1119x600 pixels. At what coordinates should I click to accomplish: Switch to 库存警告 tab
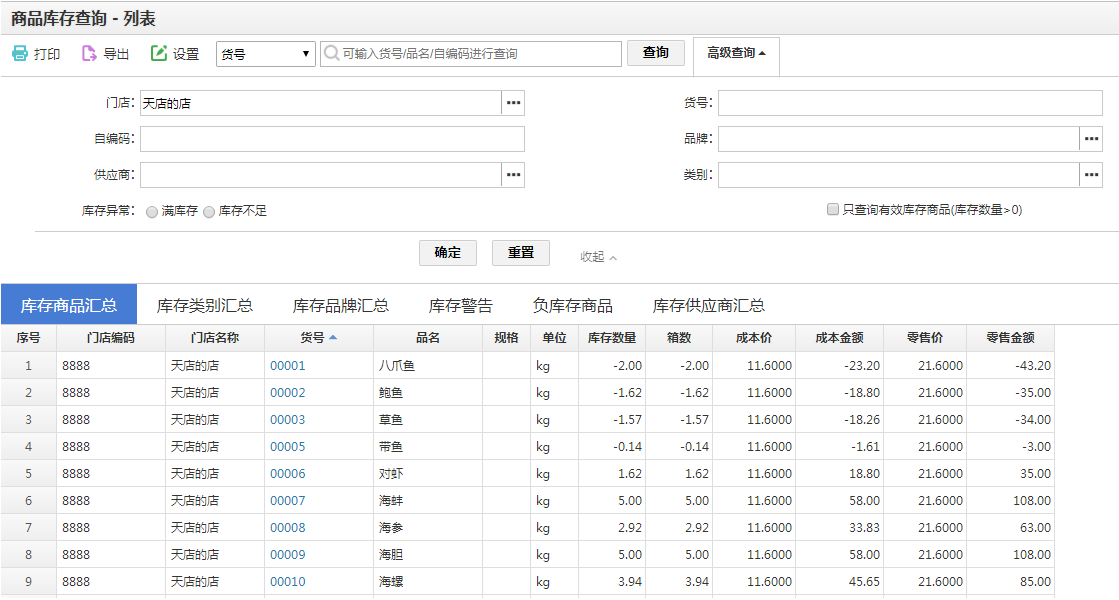click(460, 305)
